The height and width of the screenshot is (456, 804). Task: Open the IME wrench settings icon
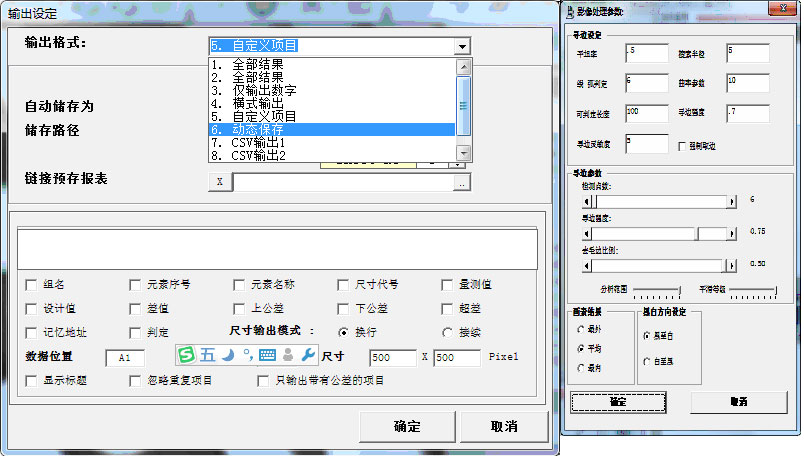click(x=308, y=355)
